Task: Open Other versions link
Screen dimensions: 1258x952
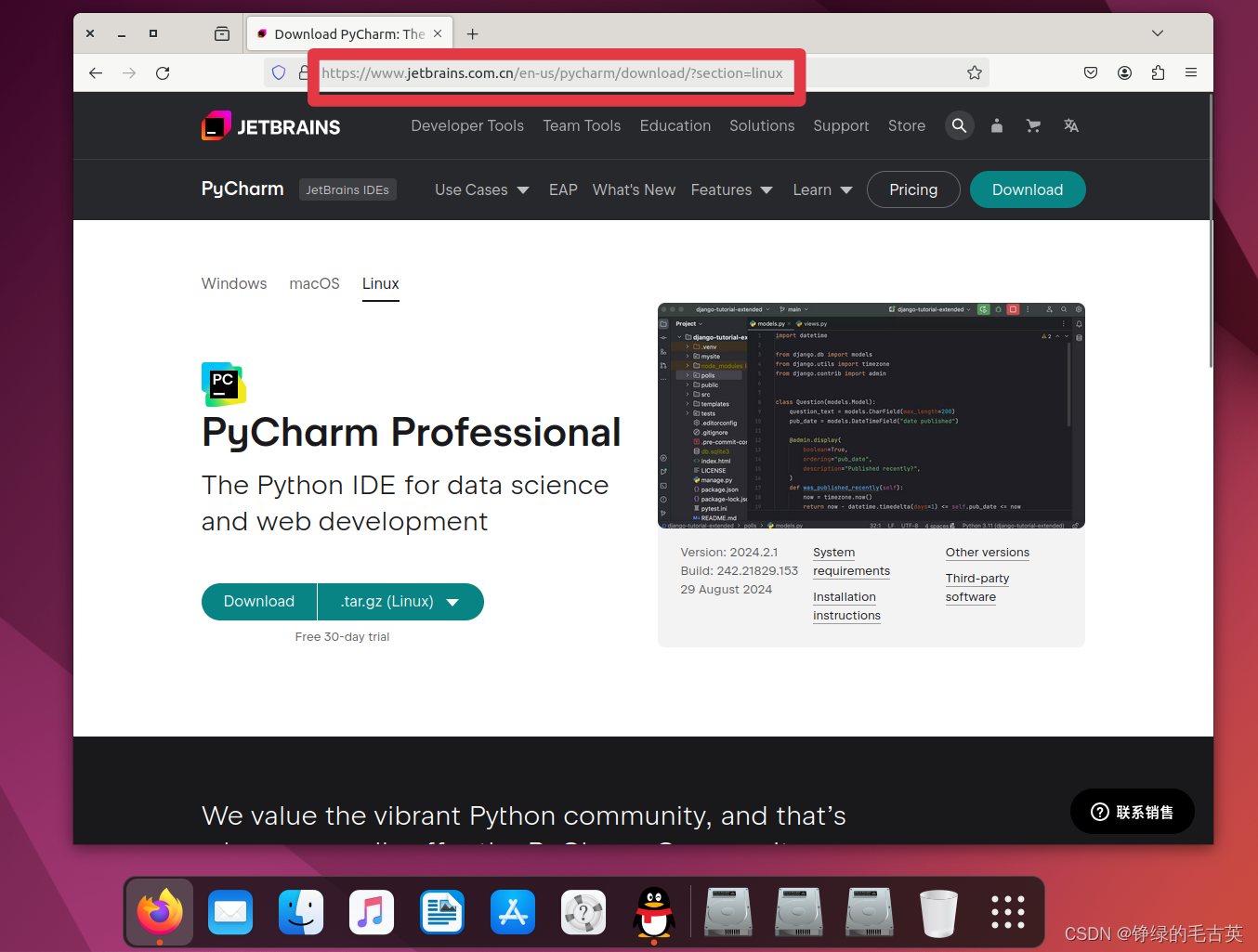Action: [x=988, y=553]
